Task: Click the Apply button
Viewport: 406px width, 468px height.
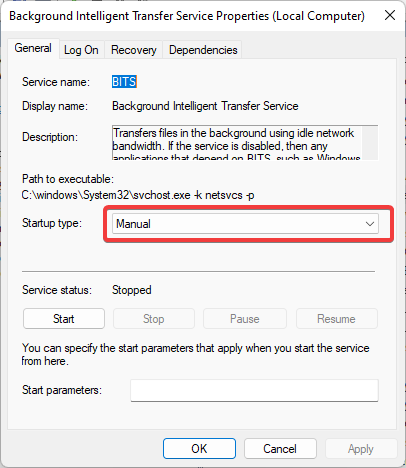Action: (361, 449)
